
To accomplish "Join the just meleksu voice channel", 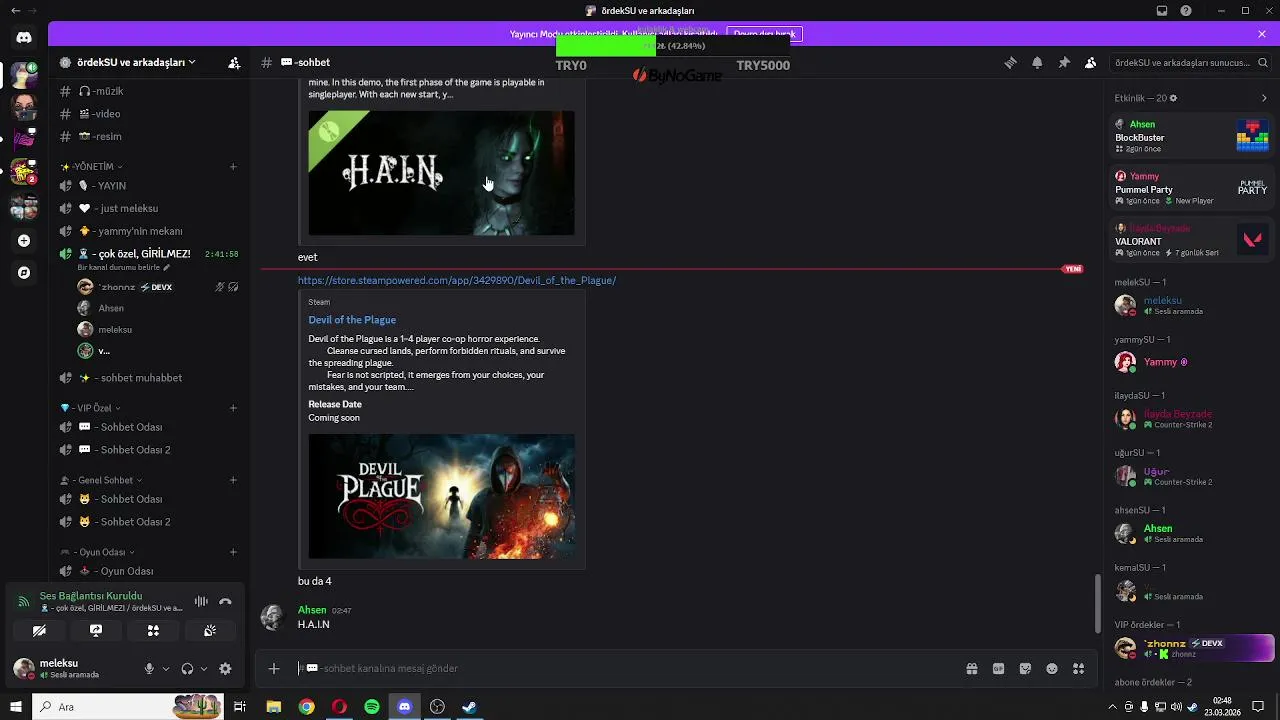I will (x=150, y=208).
